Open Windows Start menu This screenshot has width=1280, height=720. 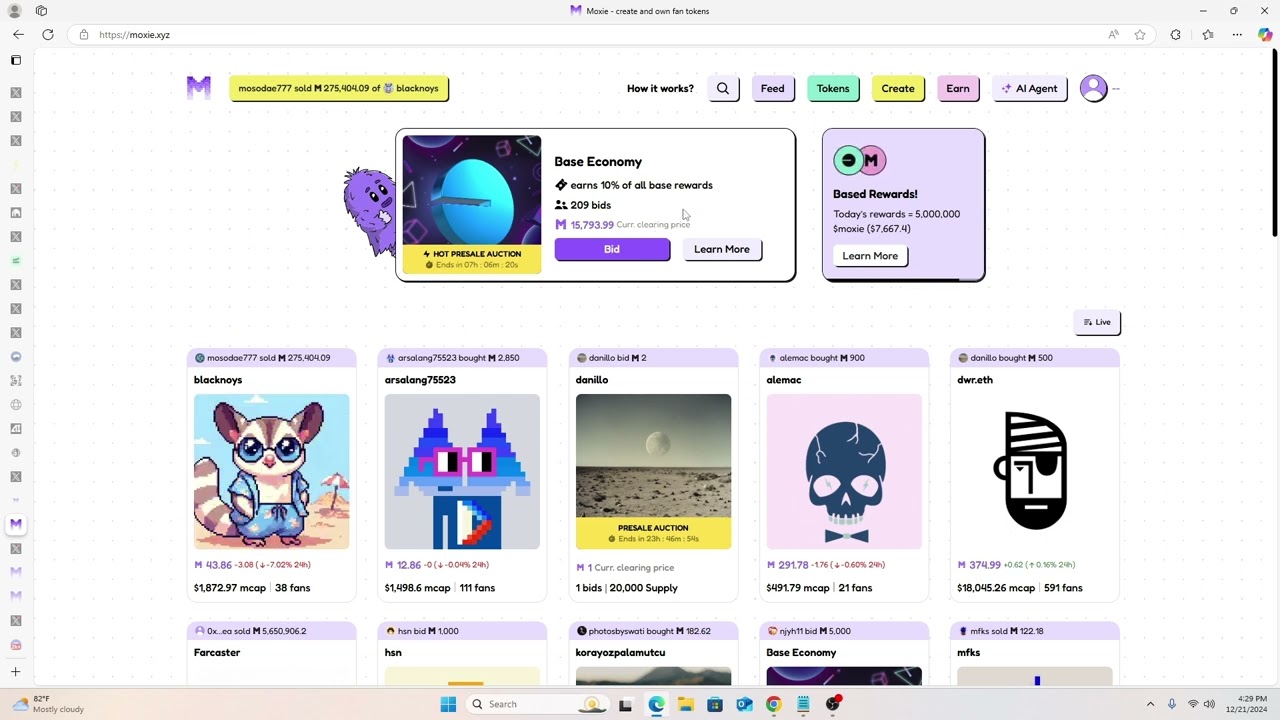point(448,704)
